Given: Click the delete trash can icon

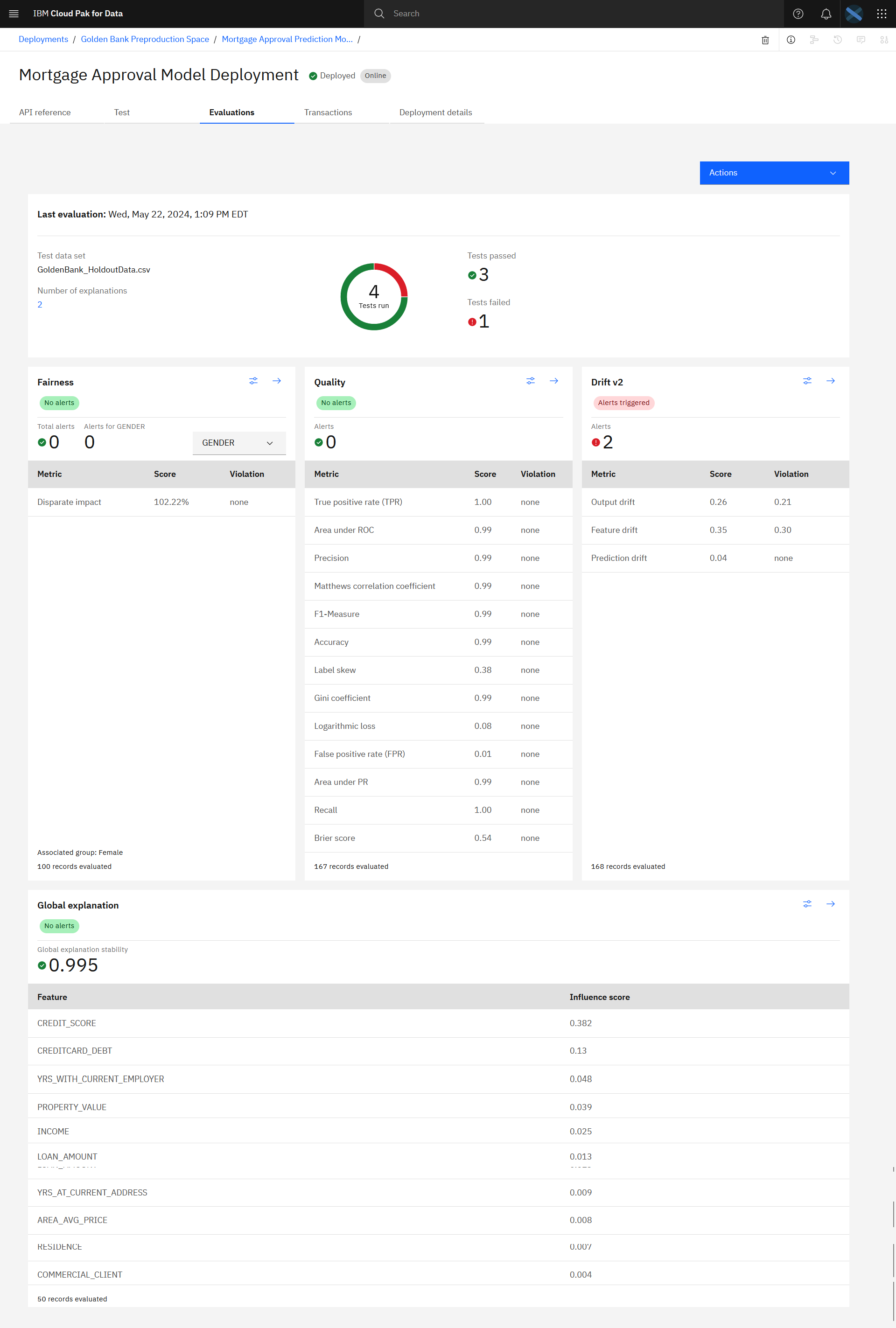Looking at the screenshot, I should [765, 39].
